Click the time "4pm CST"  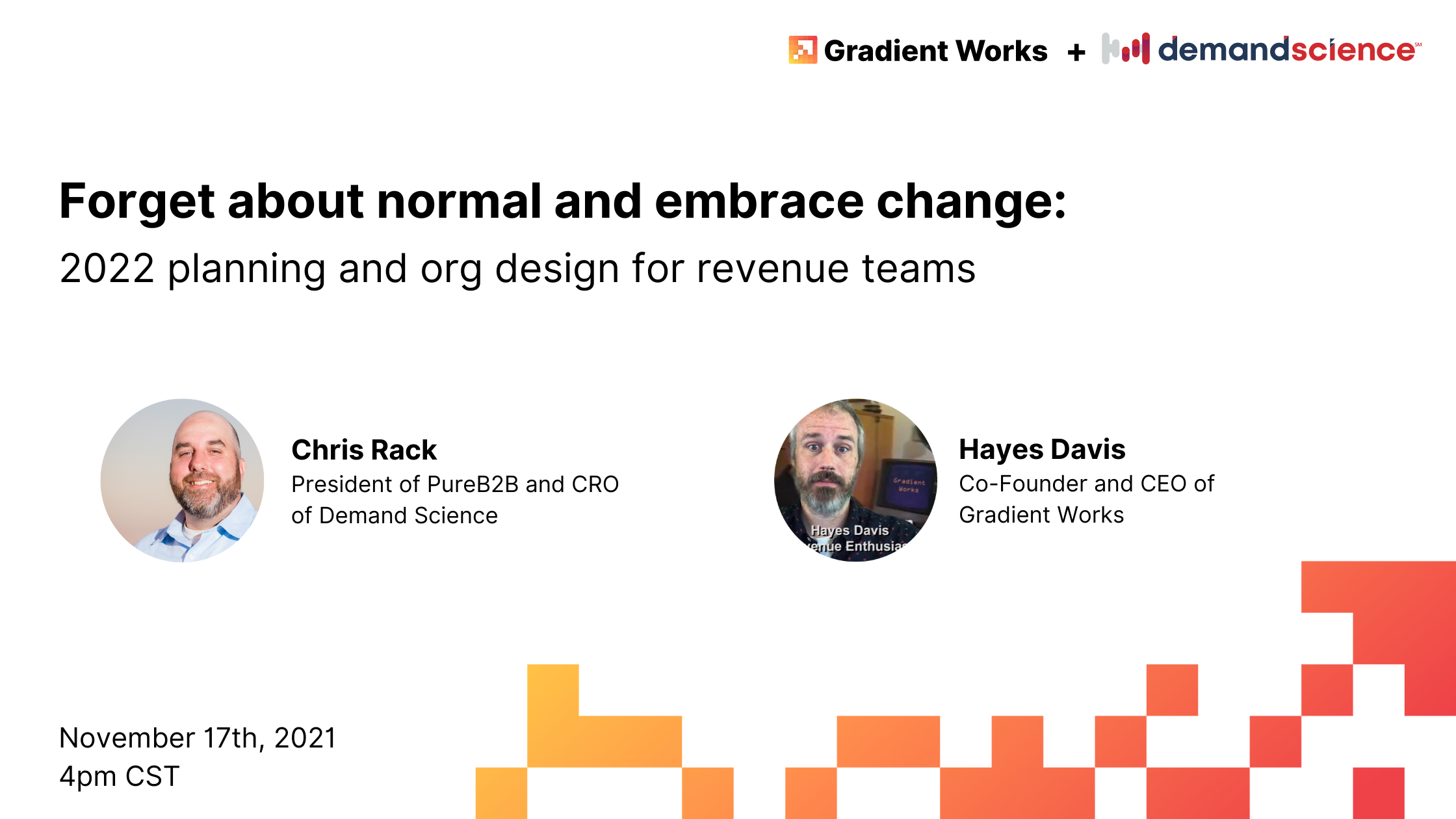(120, 777)
